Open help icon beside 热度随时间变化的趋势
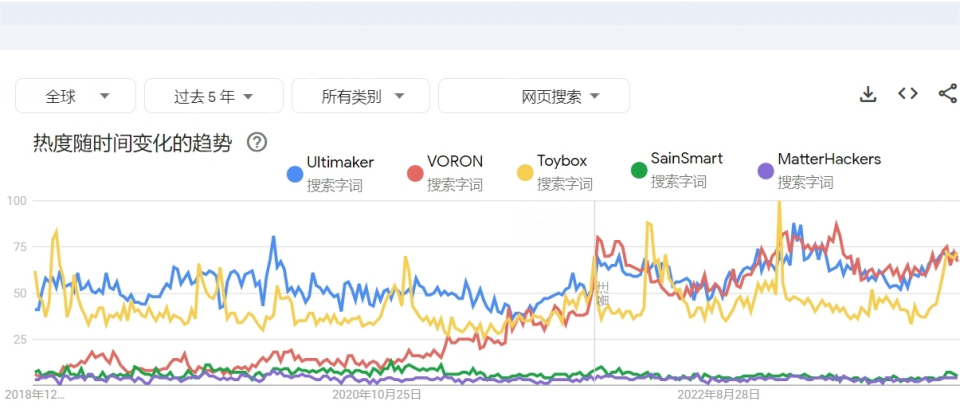 [x=257, y=142]
